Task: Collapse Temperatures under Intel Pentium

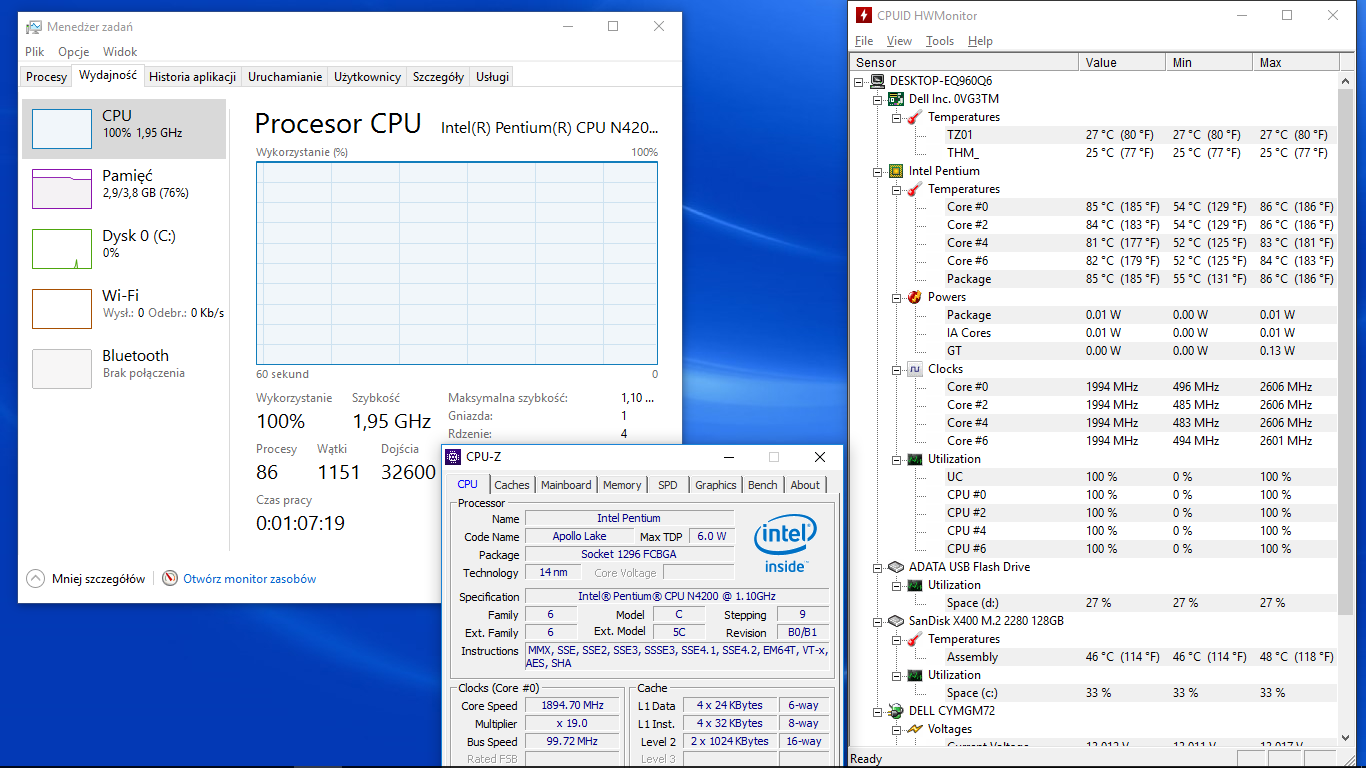Action: 897,189
